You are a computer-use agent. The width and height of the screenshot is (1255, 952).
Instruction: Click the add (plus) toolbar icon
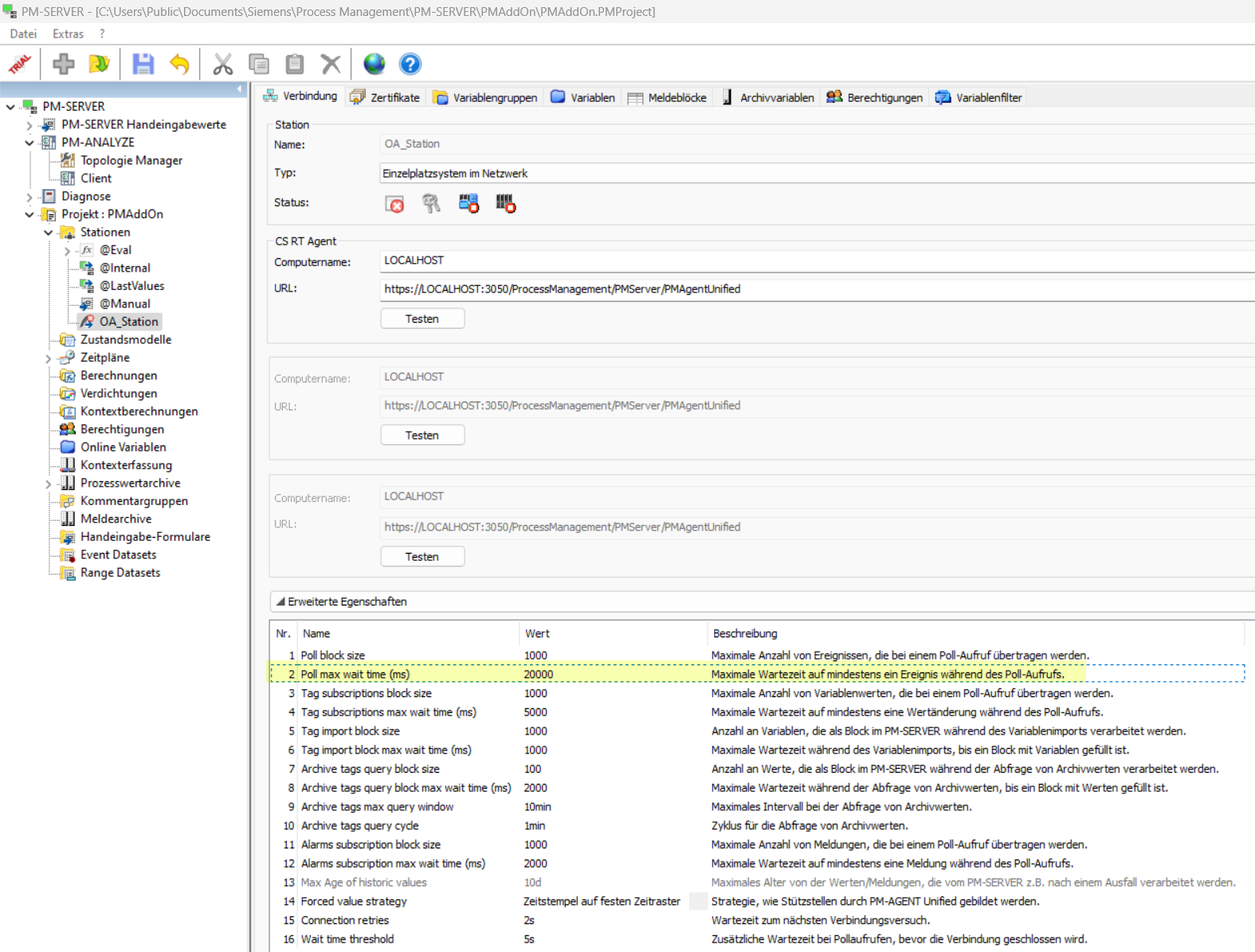pos(64,64)
